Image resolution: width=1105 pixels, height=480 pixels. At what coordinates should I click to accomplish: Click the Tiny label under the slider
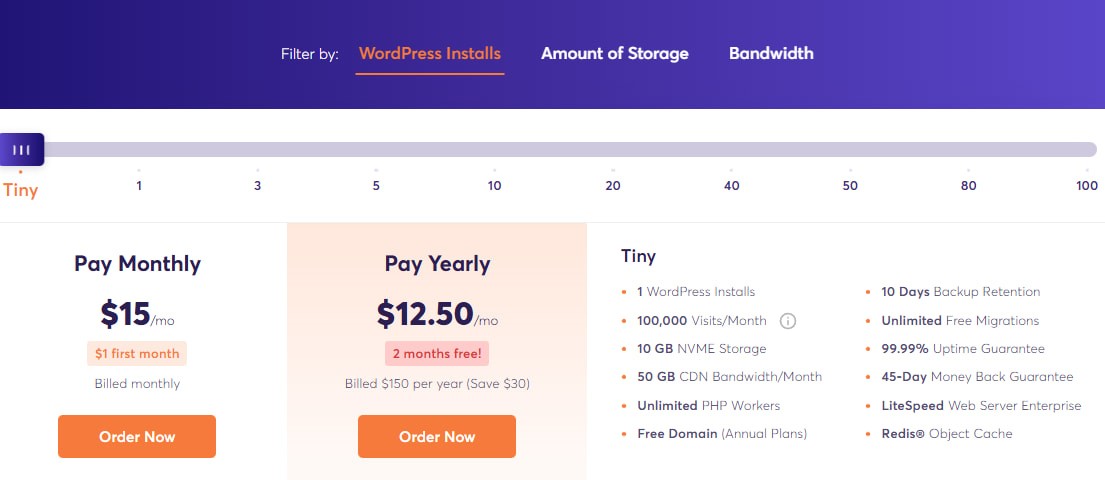click(21, 189)
